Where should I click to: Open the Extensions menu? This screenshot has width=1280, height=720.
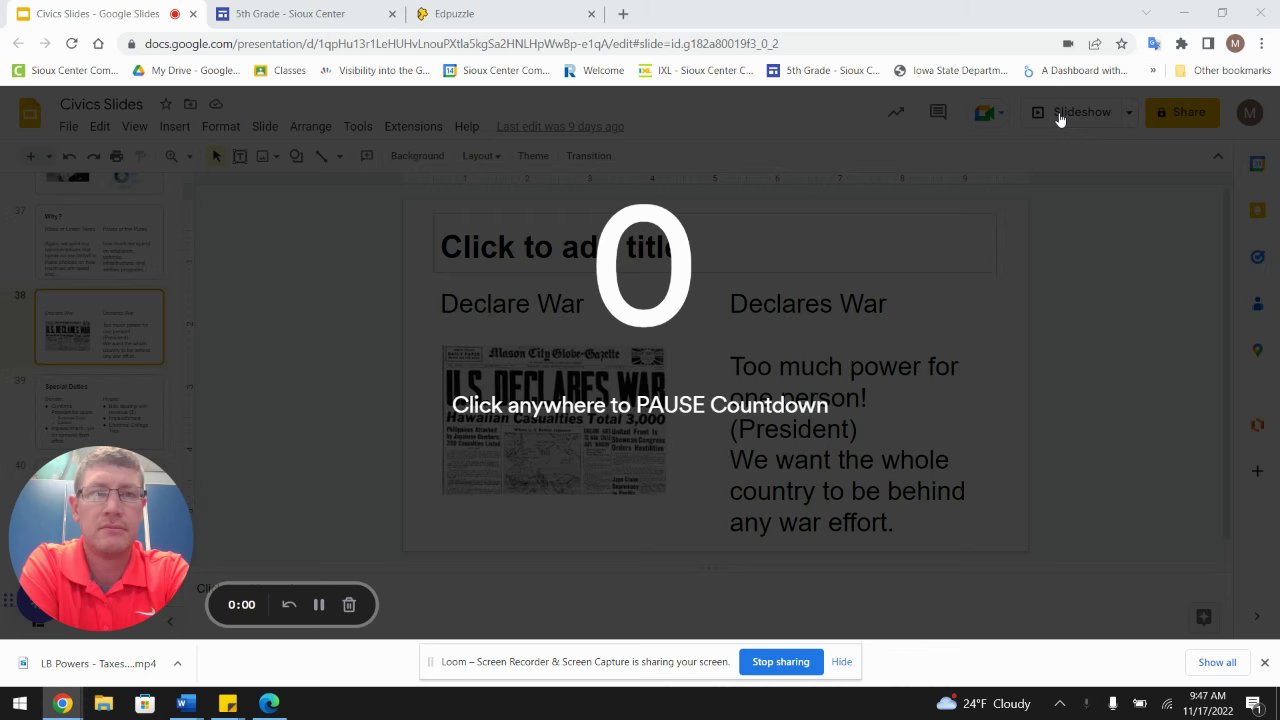pos(413,127)
